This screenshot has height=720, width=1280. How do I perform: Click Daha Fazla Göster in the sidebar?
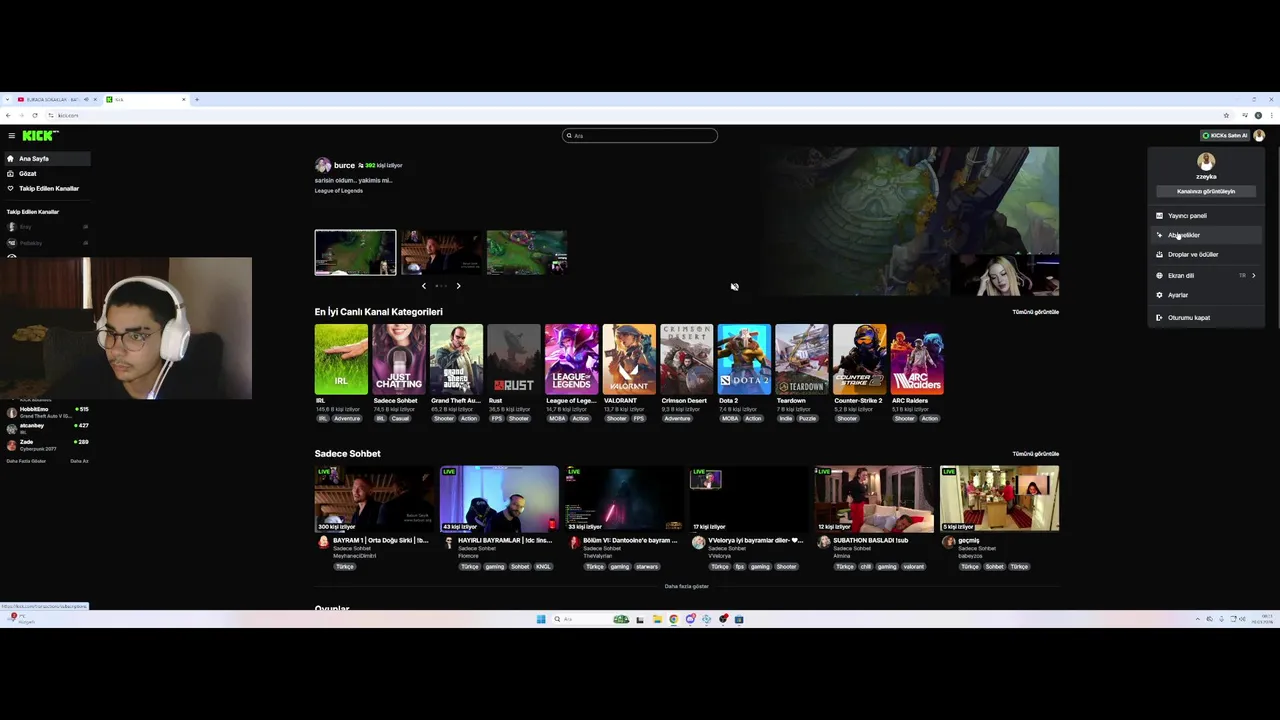[x=26, y=461]
